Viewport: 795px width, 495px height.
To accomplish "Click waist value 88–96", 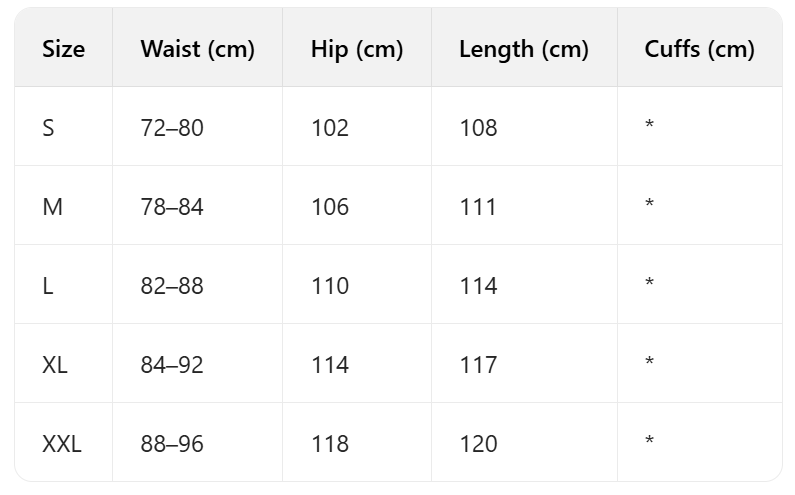I will 172,444.
